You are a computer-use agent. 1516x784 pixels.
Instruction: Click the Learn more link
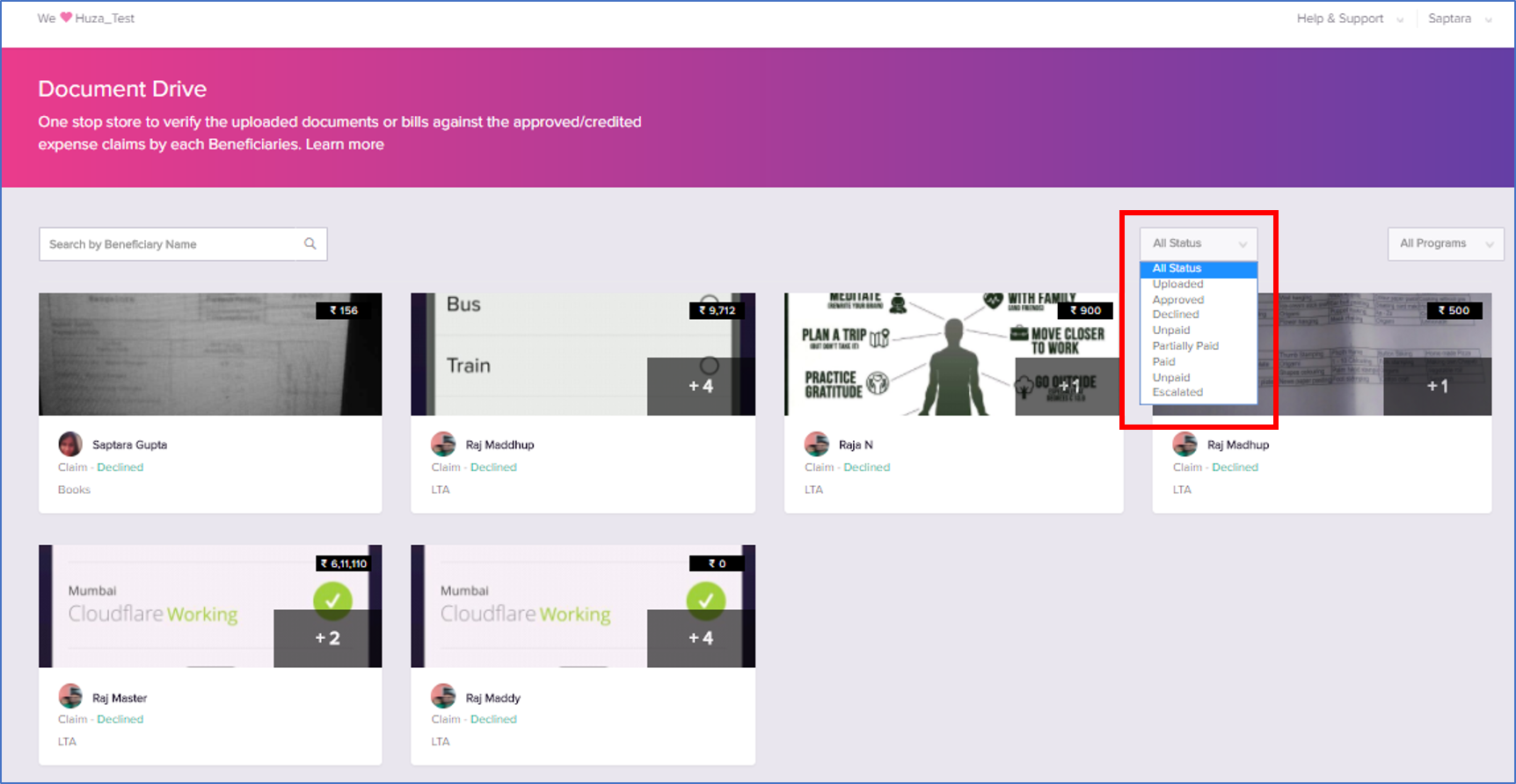[345, 144]
